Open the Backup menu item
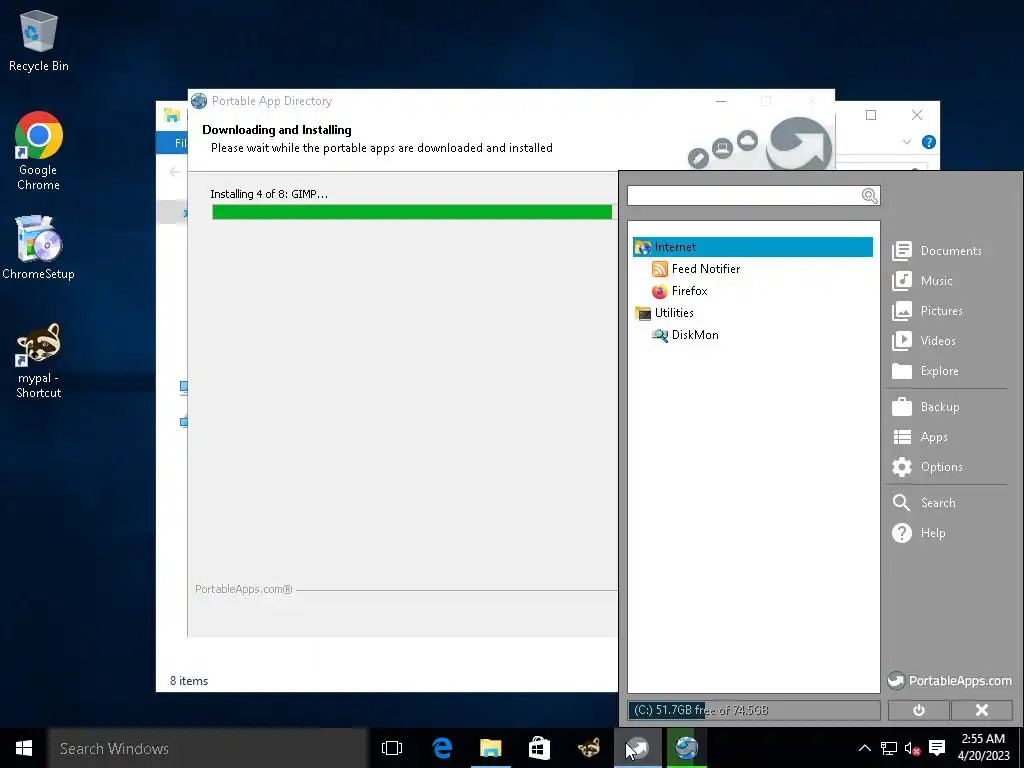Viewport: 1024px width, 768px height. [926, 407]
